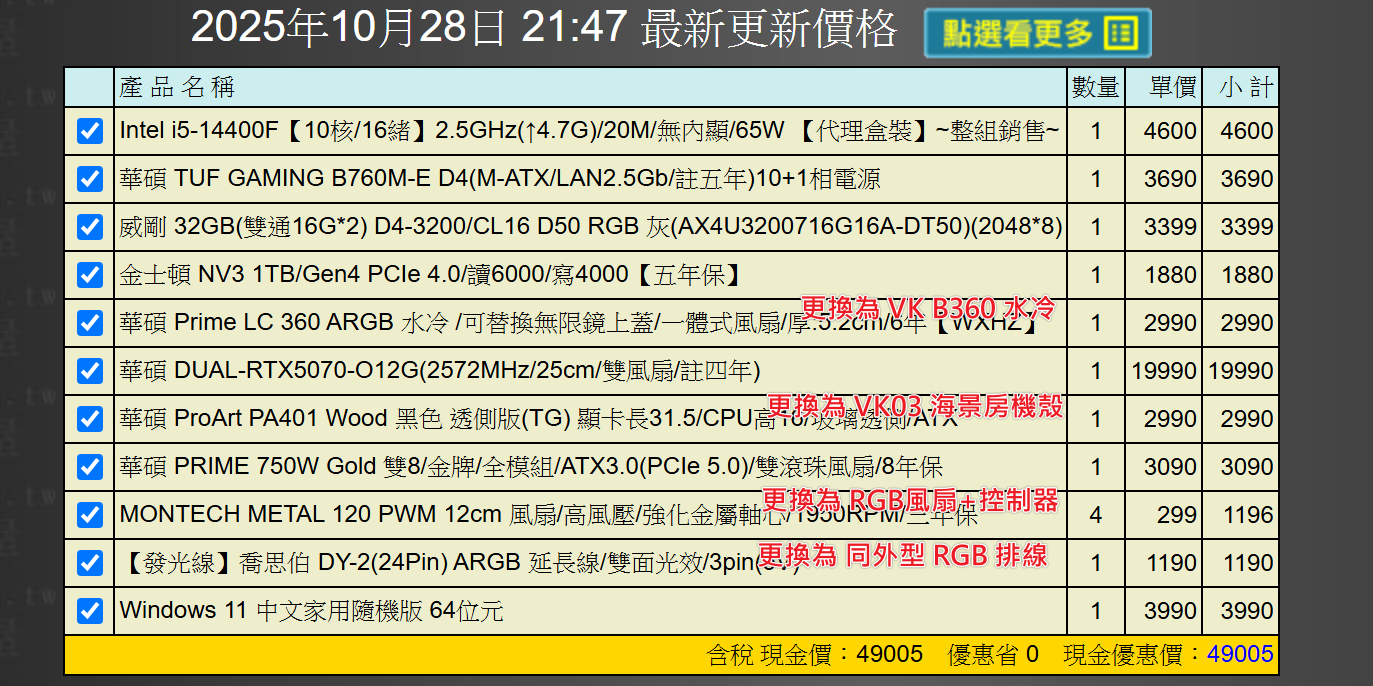Toggle checkbox for Windows 11 中文家用隨機版
Image resolution: width=1373 pixels, height=686 pixels.
point(90,611)
